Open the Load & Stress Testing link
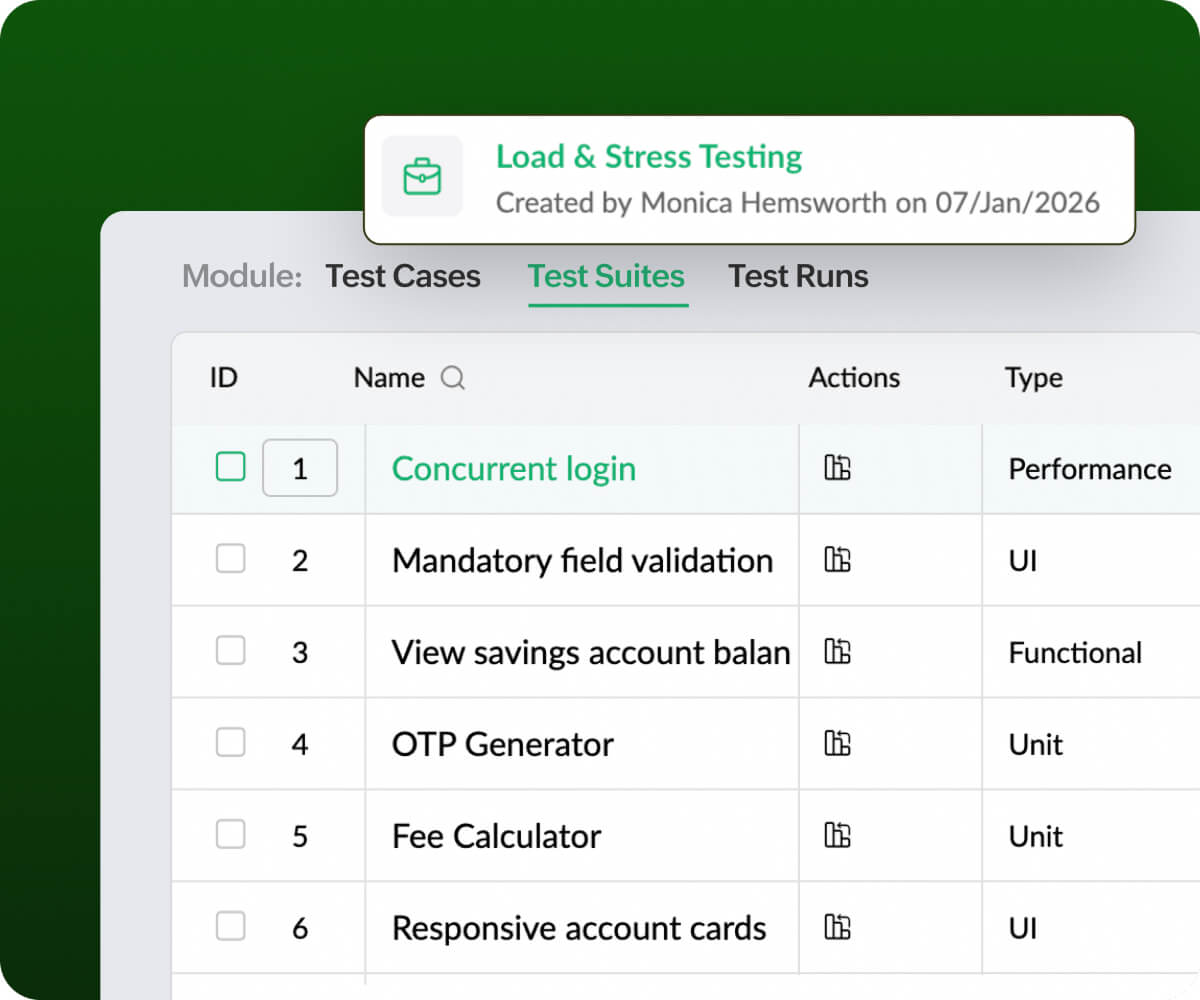This screenshot has height=1000, width=1200. coord(648,157)
